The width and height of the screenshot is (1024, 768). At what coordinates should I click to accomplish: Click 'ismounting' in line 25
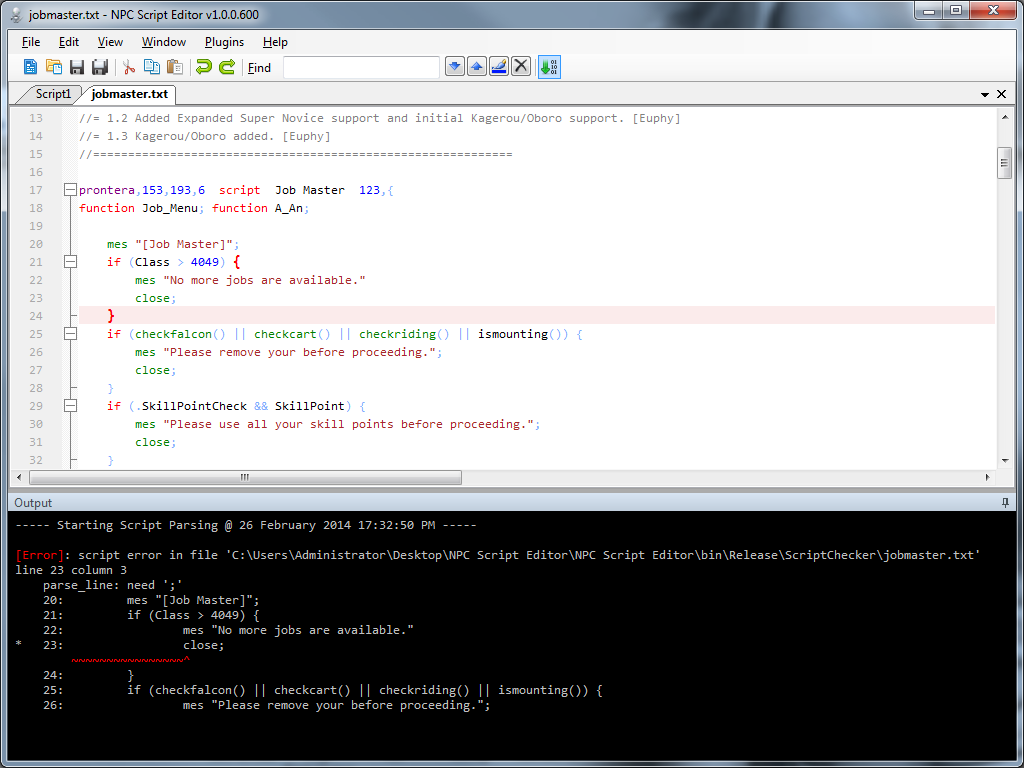[x=513, y=334]
